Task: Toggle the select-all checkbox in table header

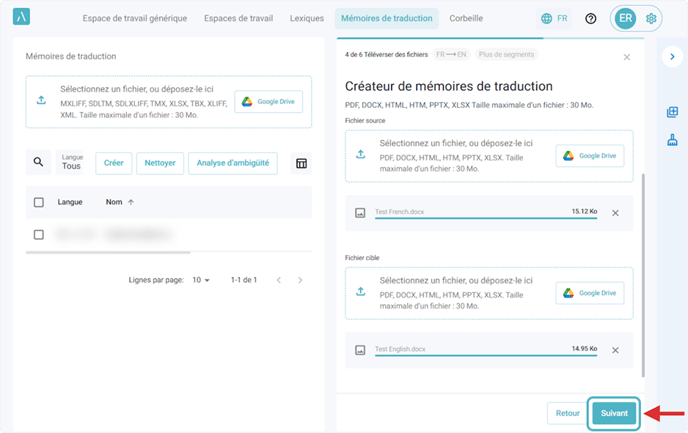Action: pos(39,202)
